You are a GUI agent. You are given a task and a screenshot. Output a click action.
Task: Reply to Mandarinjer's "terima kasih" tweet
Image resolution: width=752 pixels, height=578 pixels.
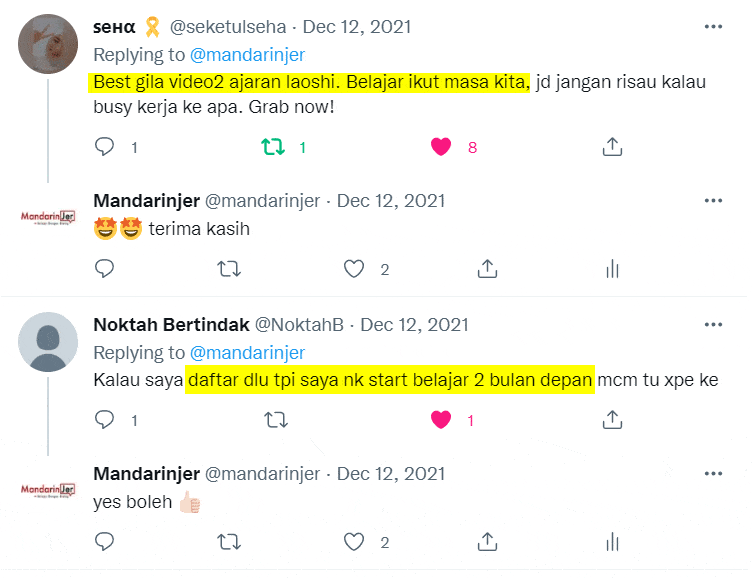point(105,269)
